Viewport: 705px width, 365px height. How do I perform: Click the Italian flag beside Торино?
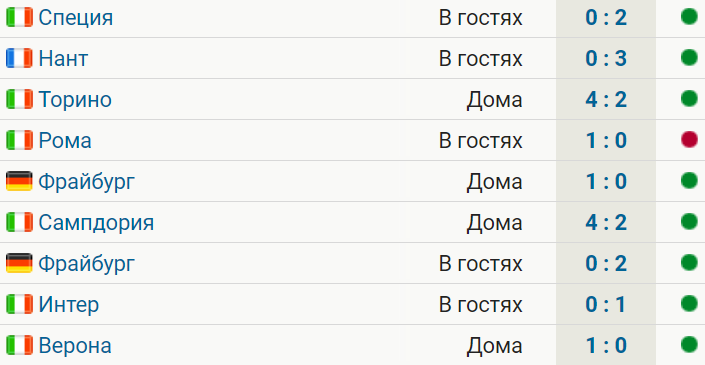[19, 99]
